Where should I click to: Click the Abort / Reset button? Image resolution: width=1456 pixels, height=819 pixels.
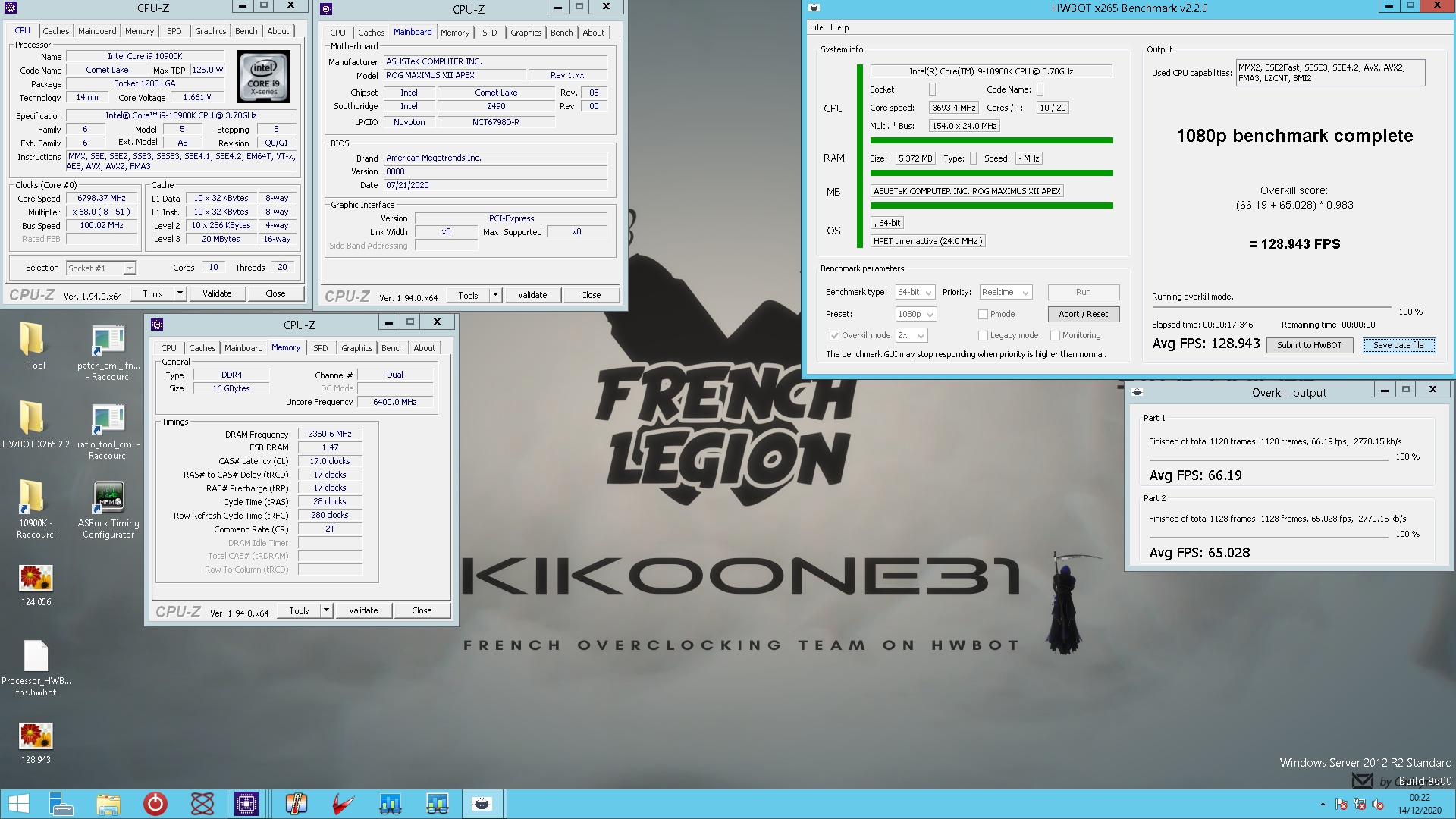click(x=1083, y=314)
